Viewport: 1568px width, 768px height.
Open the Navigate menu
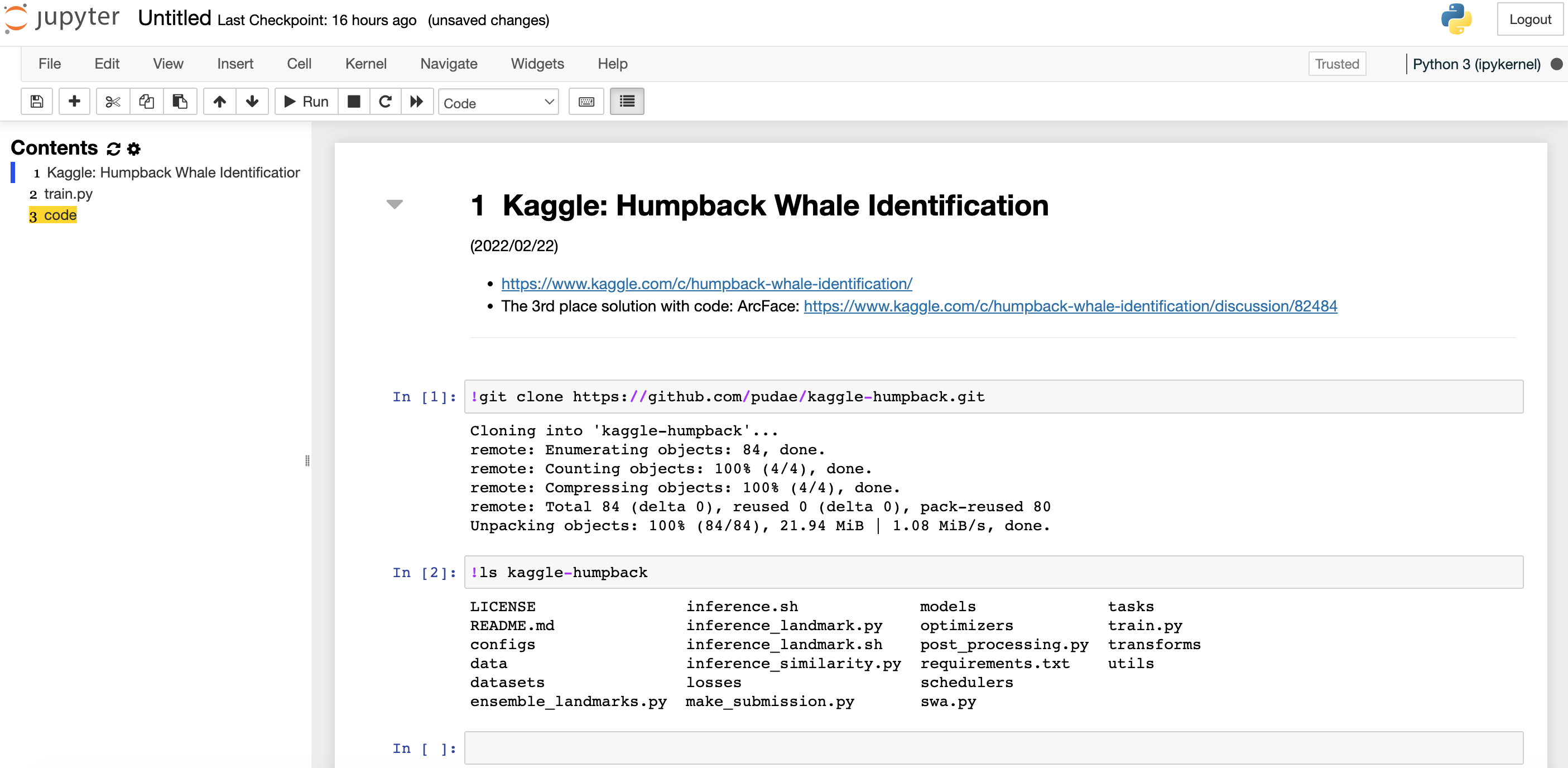point(449,64)
